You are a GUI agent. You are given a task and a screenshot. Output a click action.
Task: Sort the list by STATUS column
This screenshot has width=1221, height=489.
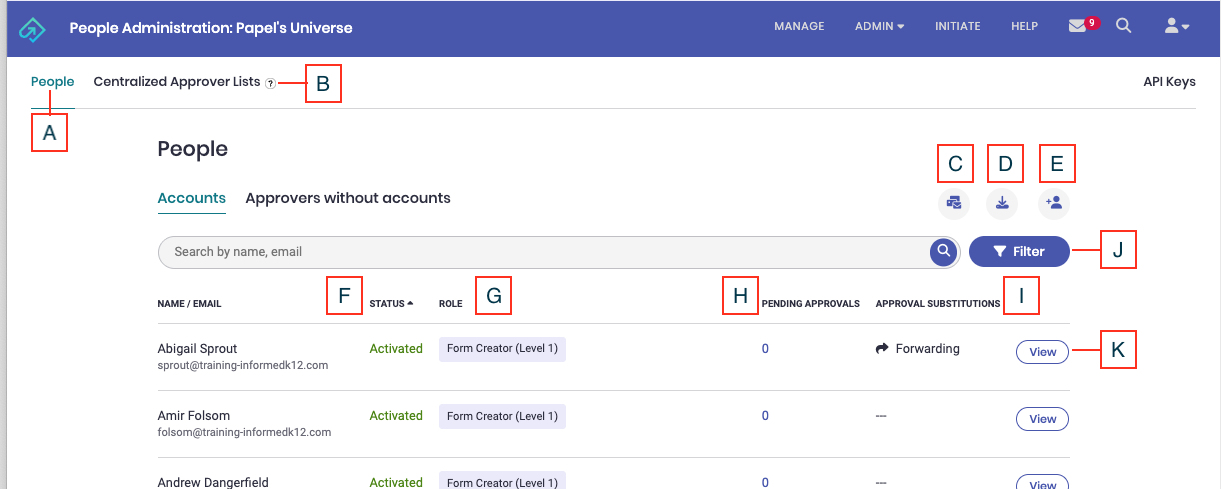tap(391, 304)
